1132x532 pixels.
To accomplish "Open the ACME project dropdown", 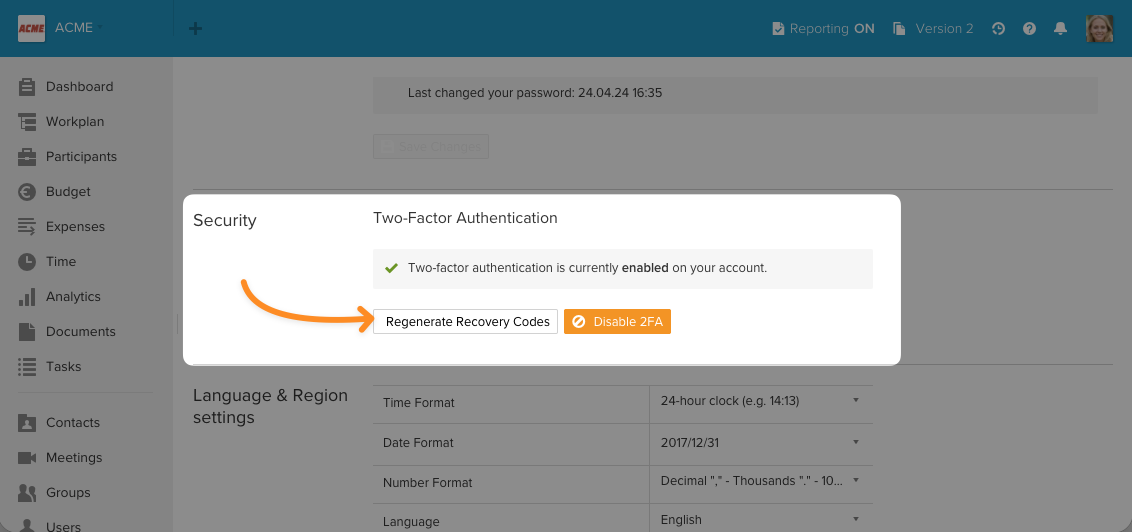I will tap(79, 27).
